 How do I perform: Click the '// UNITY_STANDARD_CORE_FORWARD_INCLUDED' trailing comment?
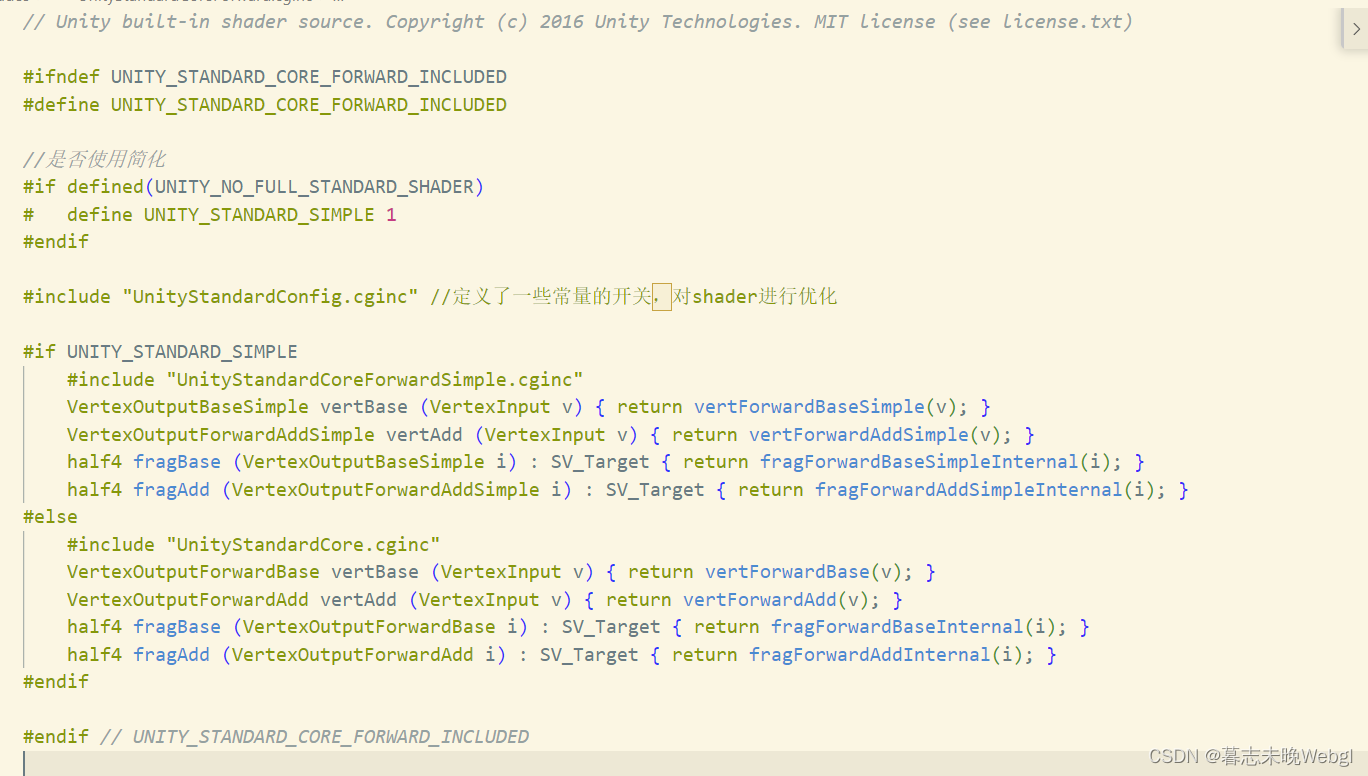(314, 737)
